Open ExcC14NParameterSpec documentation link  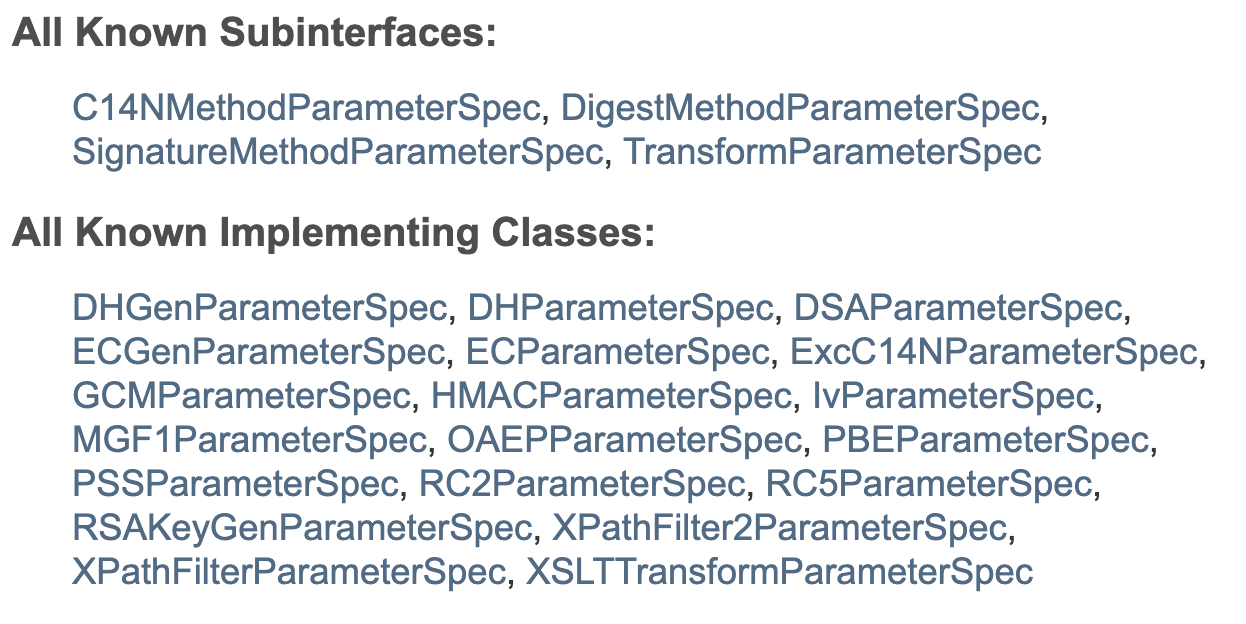(994, 352)
